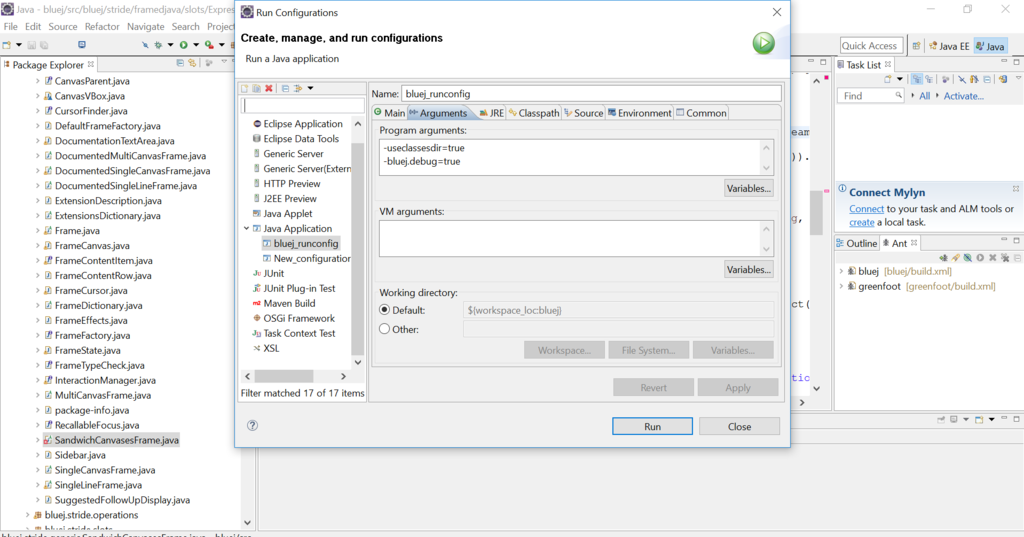This screenshot has width=1024, height=537.
Task: Collapse all configurations in the dialog tree
Action: [285, 88]
